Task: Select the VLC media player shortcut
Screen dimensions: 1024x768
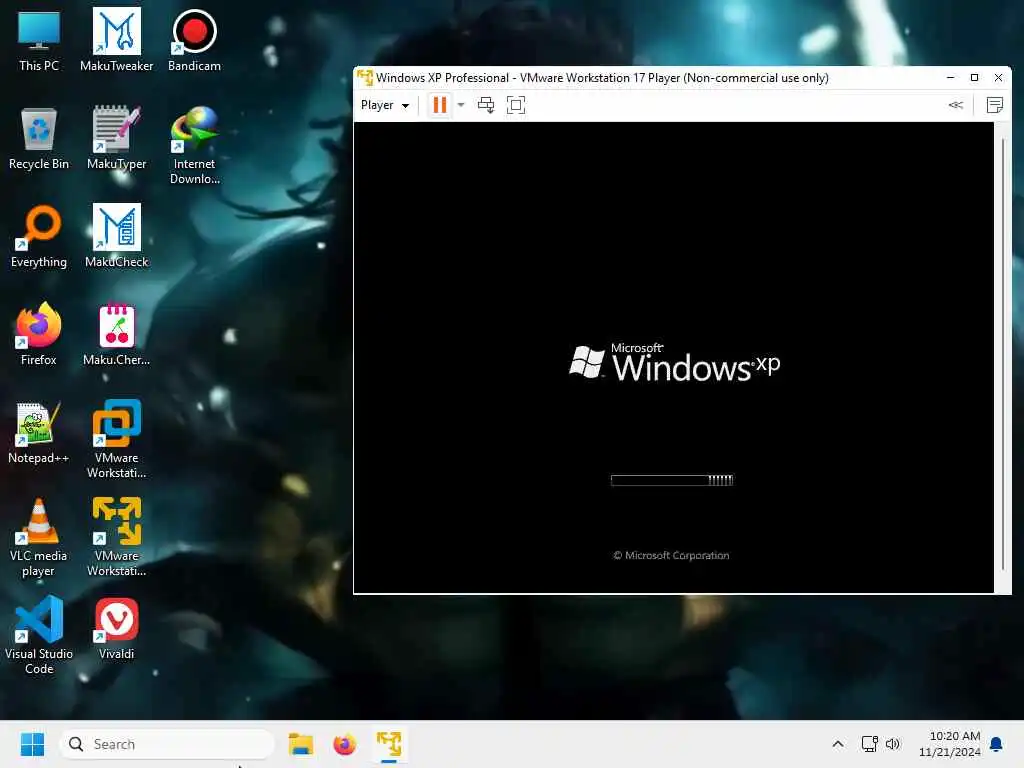Action: (39, 537)
